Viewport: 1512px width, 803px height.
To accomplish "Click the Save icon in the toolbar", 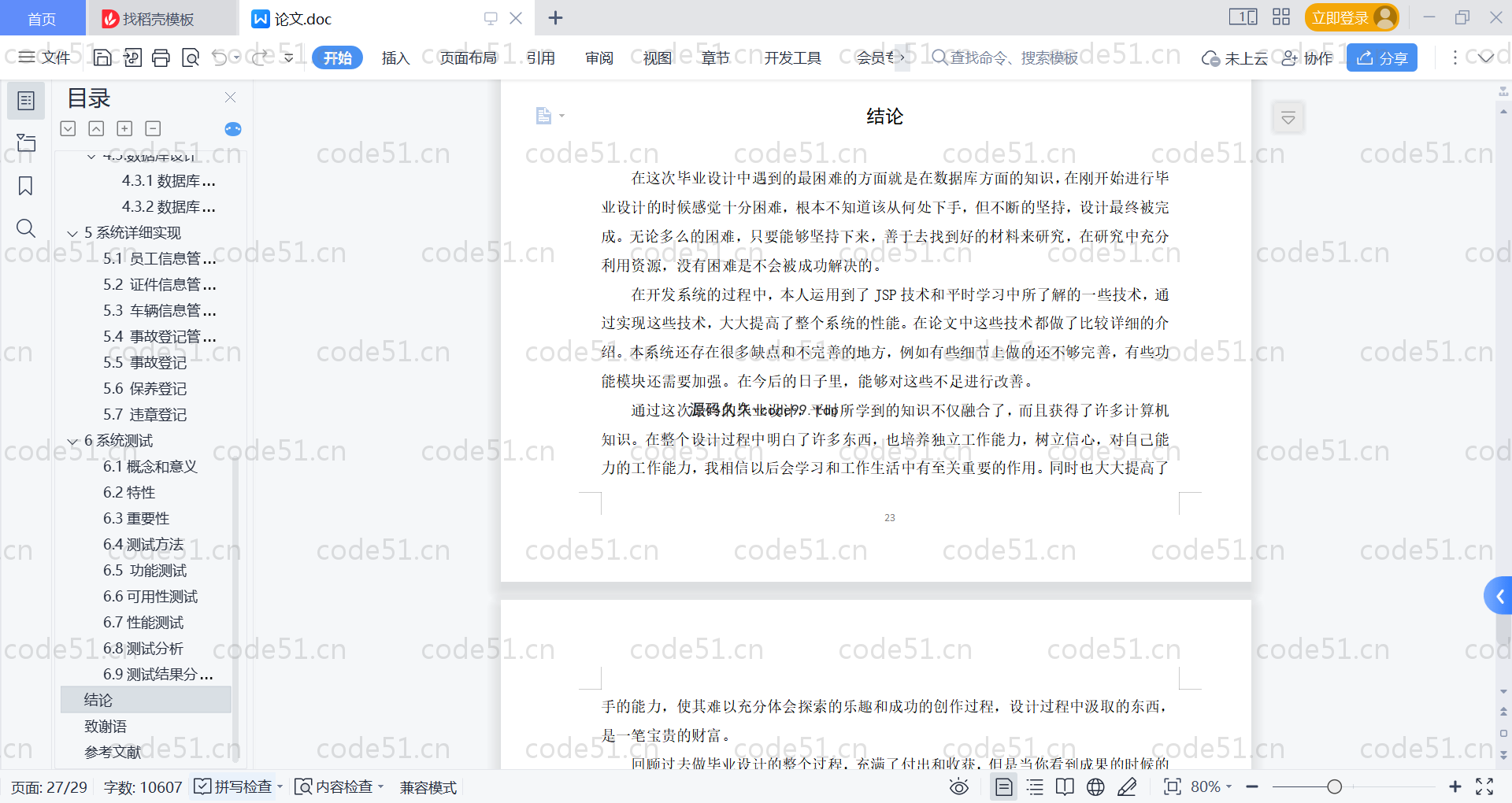I will pyautogui.click(x=102, y=57).
